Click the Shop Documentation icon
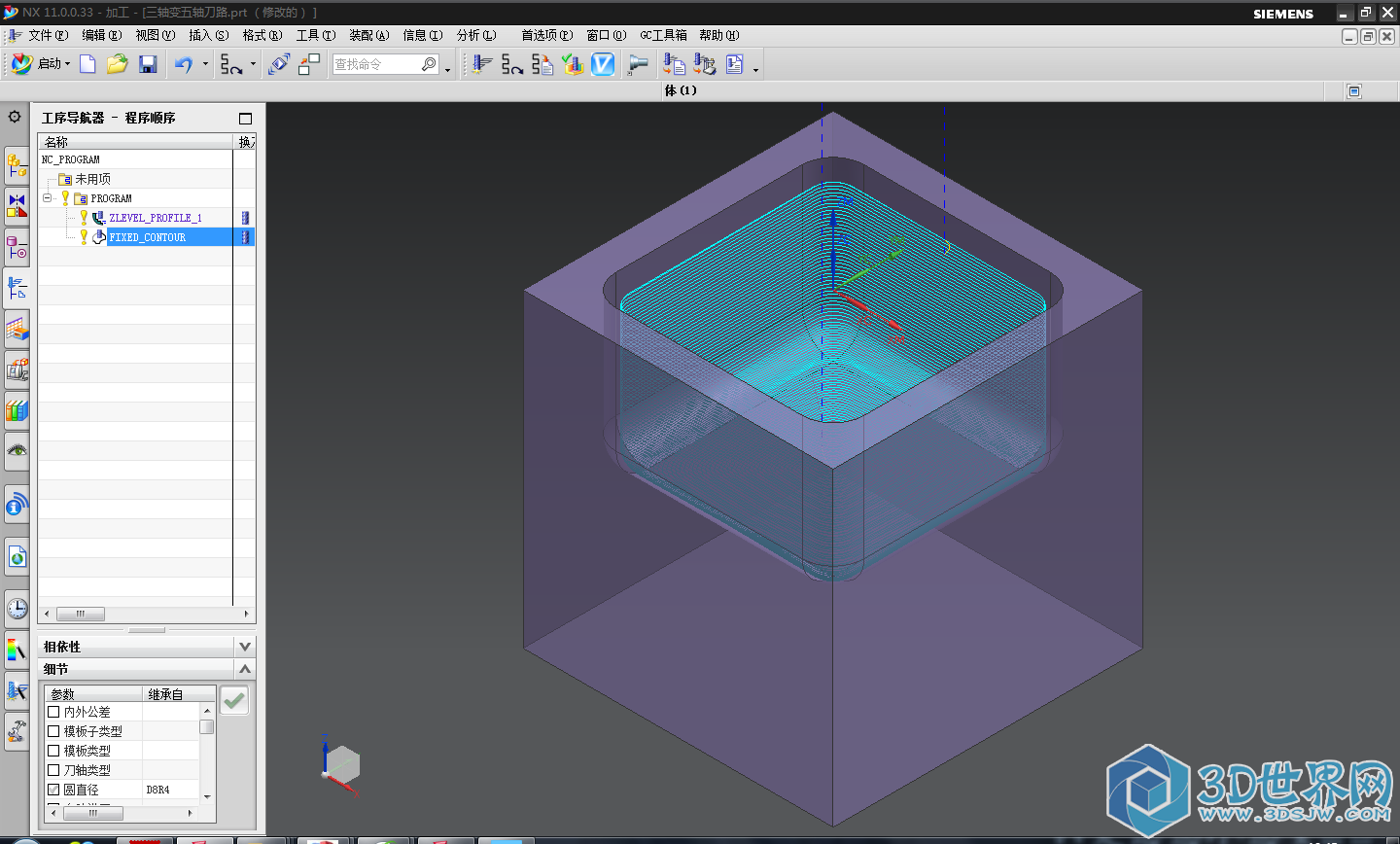This screenshot has height=844, width=1400. point(735,64)
